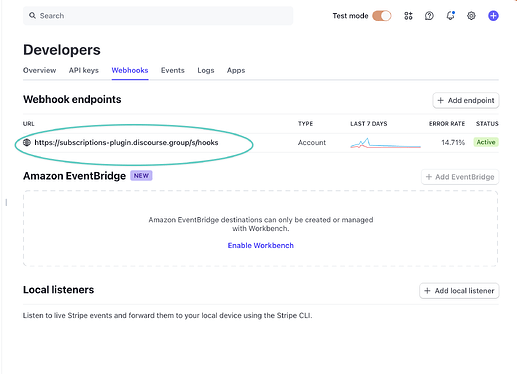Screen dimensions: 517x374
Task: Select the Webhooks tab
Action: [130, 70]
